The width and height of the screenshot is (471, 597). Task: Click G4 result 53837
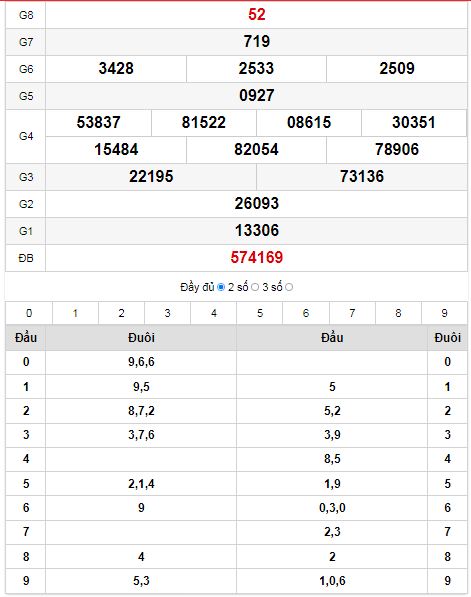[x=99, y=123]
